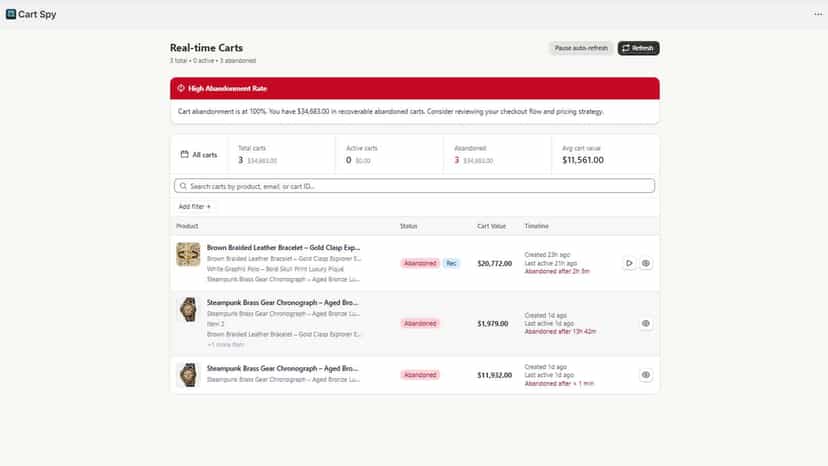View details eye icon for $1,979.00 cart

tap(646, 323)
